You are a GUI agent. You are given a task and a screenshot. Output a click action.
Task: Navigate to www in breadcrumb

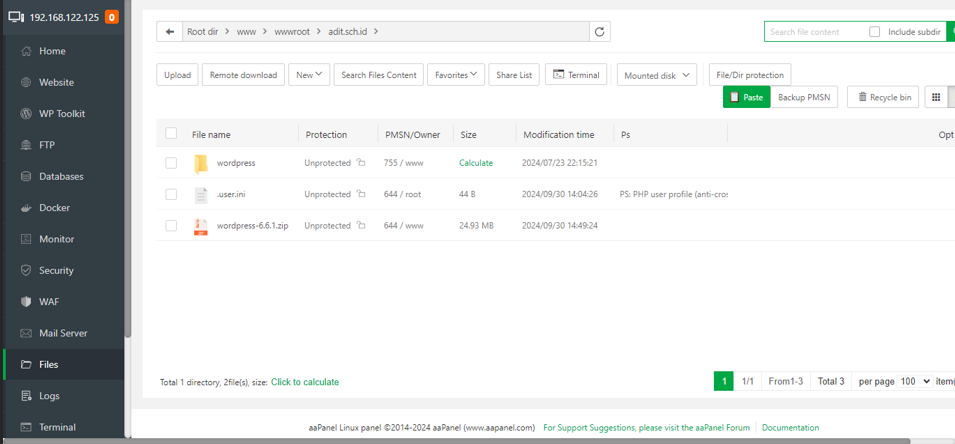(246, 32)
